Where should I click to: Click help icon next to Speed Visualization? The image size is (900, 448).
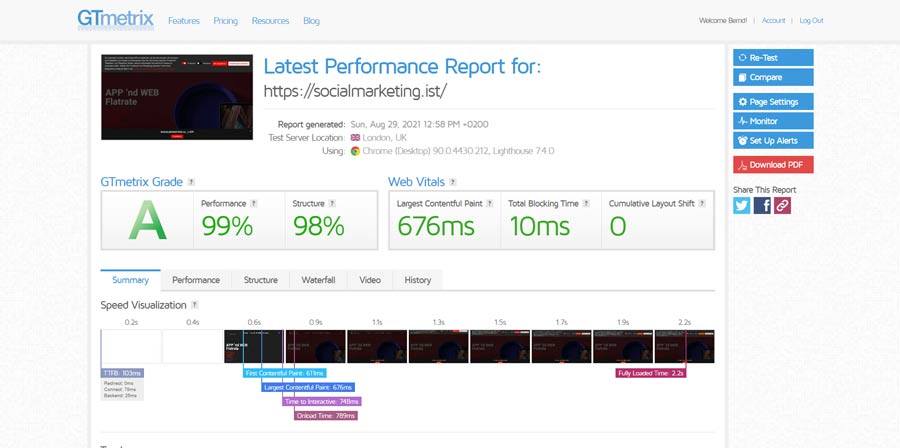(x=195, y=305)
